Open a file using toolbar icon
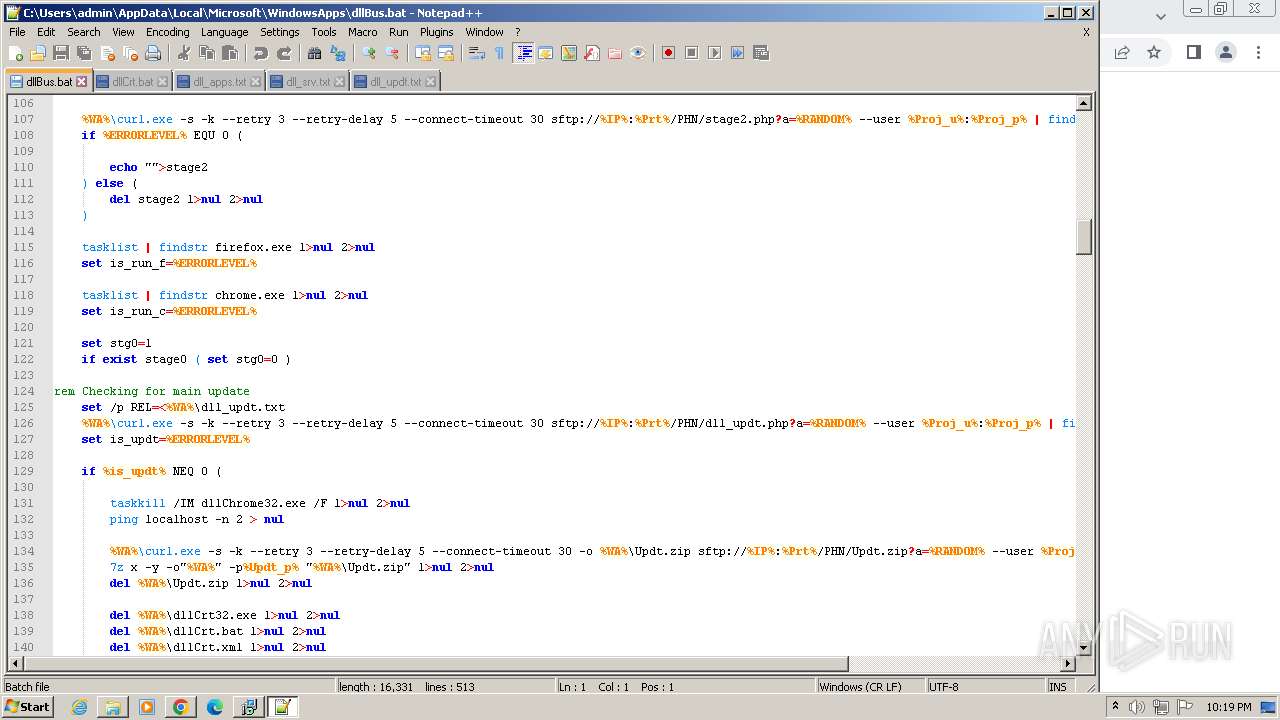Viewport: 1280px width, 720px height. click(x=38, y=53)
